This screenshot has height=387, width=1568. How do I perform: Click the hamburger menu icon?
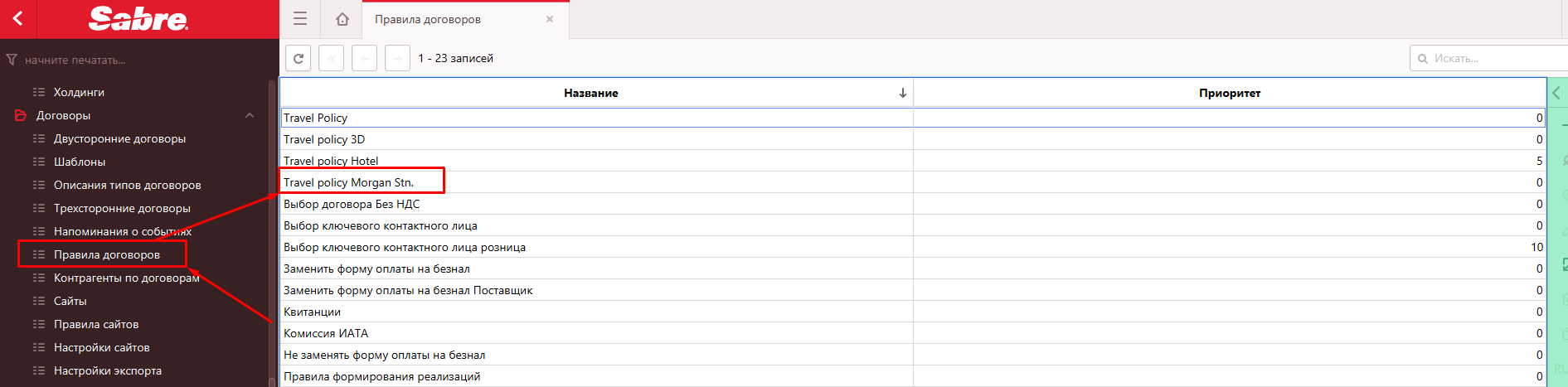(300, 18)
